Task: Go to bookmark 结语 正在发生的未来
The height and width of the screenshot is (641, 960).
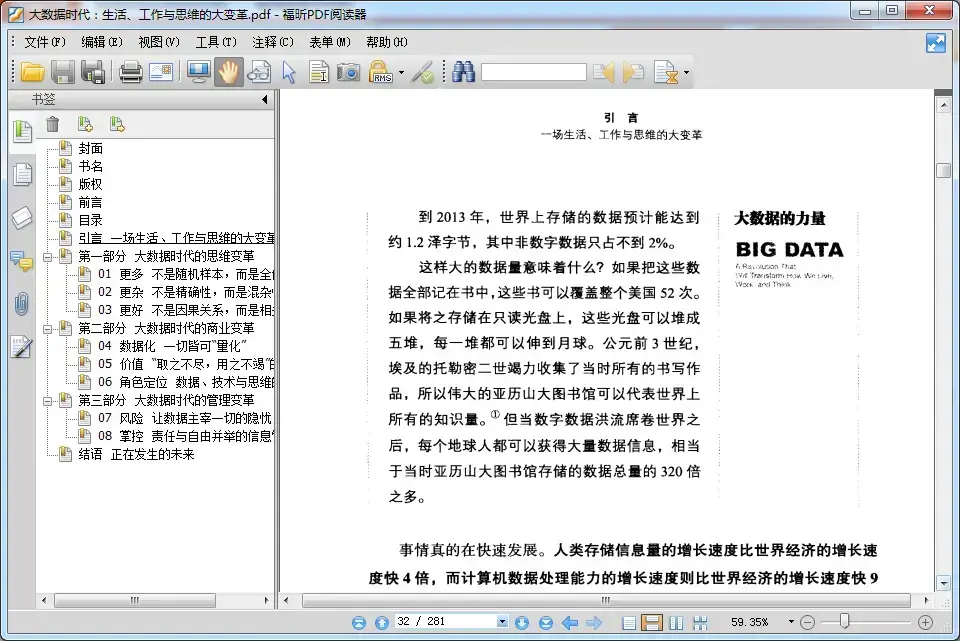Action: tap(136, 454)
